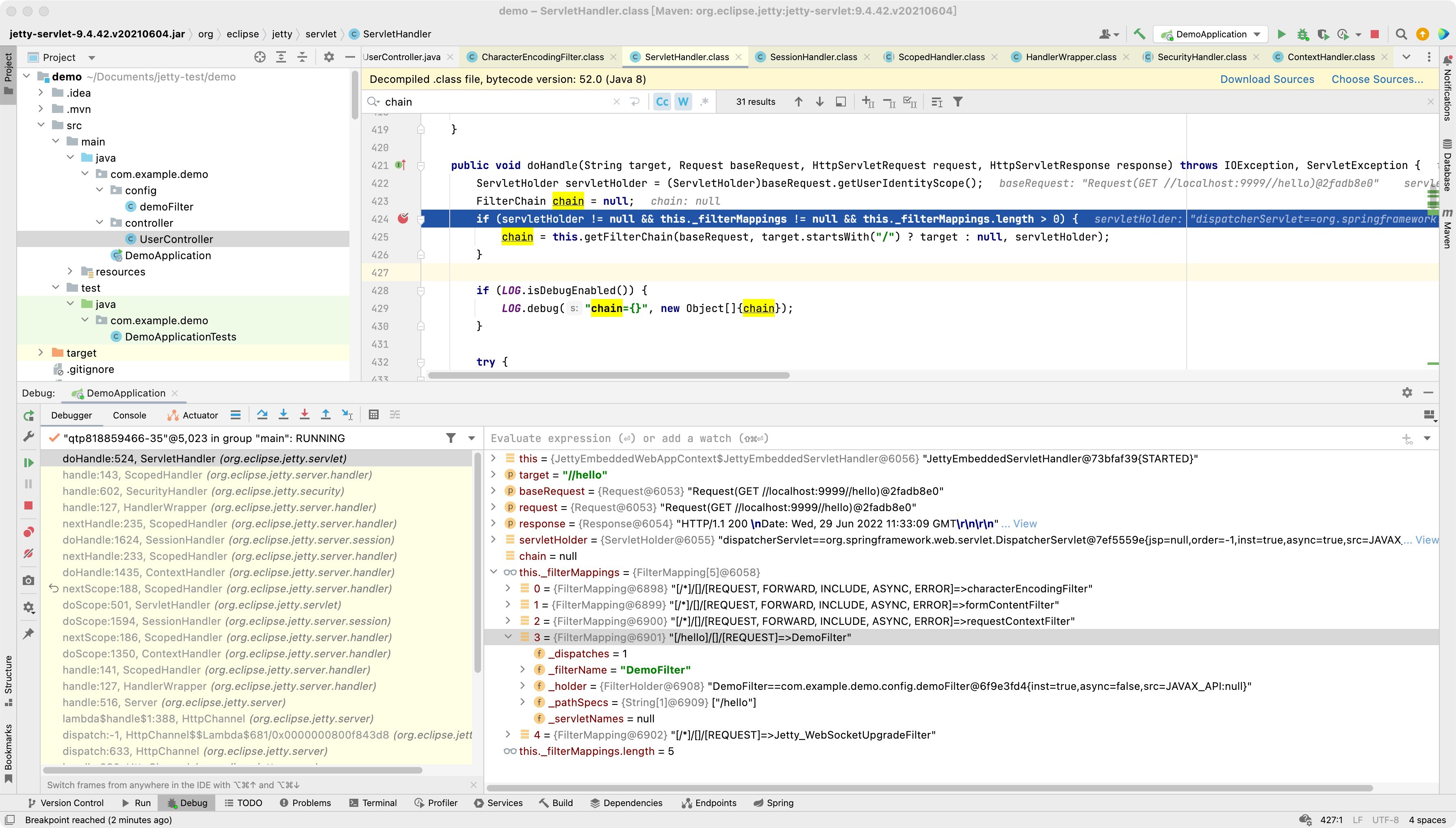
Task: Open the Actuator tab in Debug panel
Action: [x=193, y=415]
